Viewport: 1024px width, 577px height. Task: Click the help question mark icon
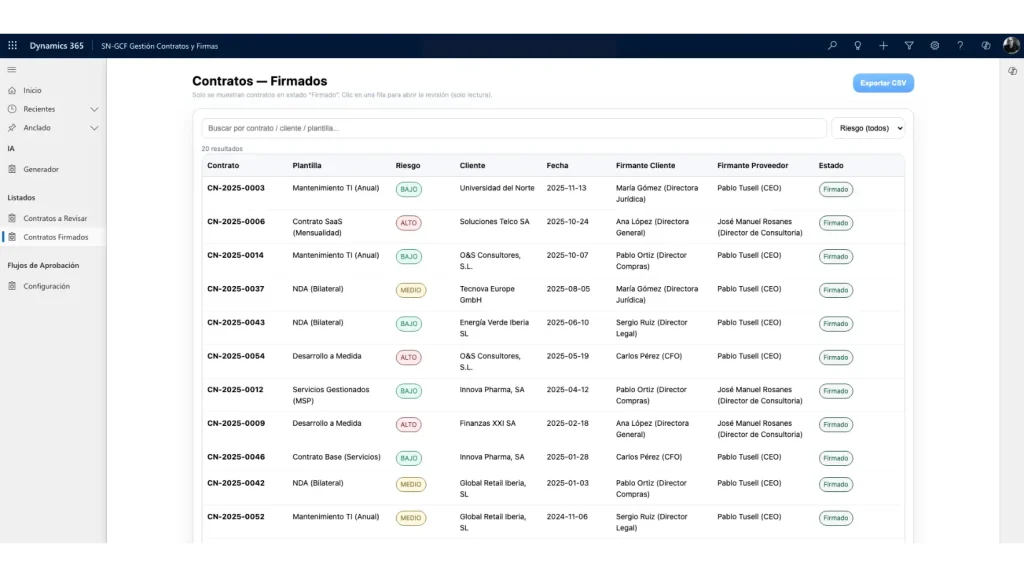[960, 45]
